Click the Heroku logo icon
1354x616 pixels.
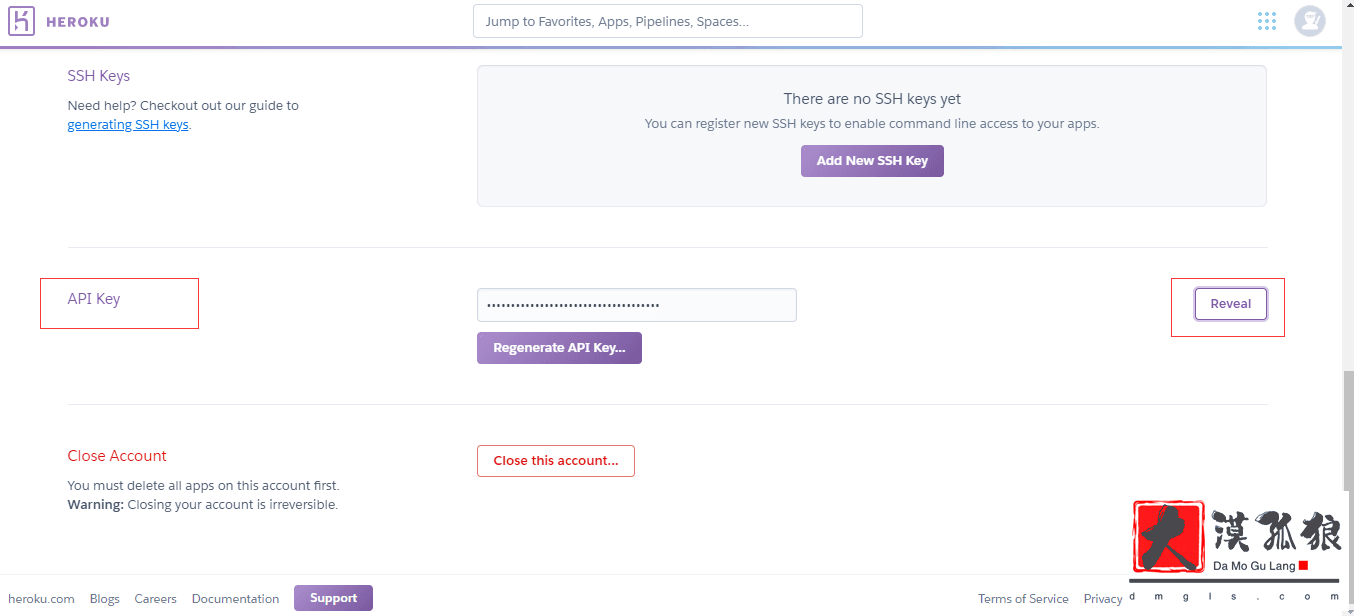coord(22,21)
